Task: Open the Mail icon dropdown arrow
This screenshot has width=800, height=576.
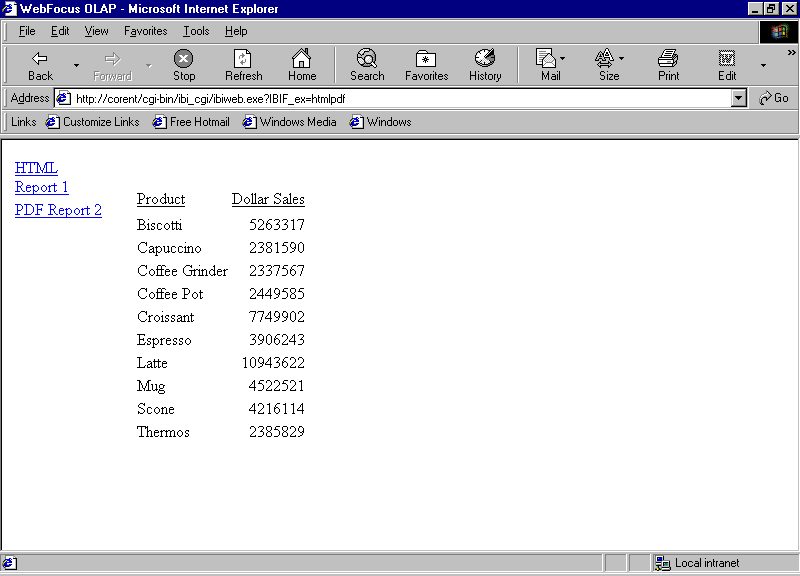Action: click(x=560, y=58)
